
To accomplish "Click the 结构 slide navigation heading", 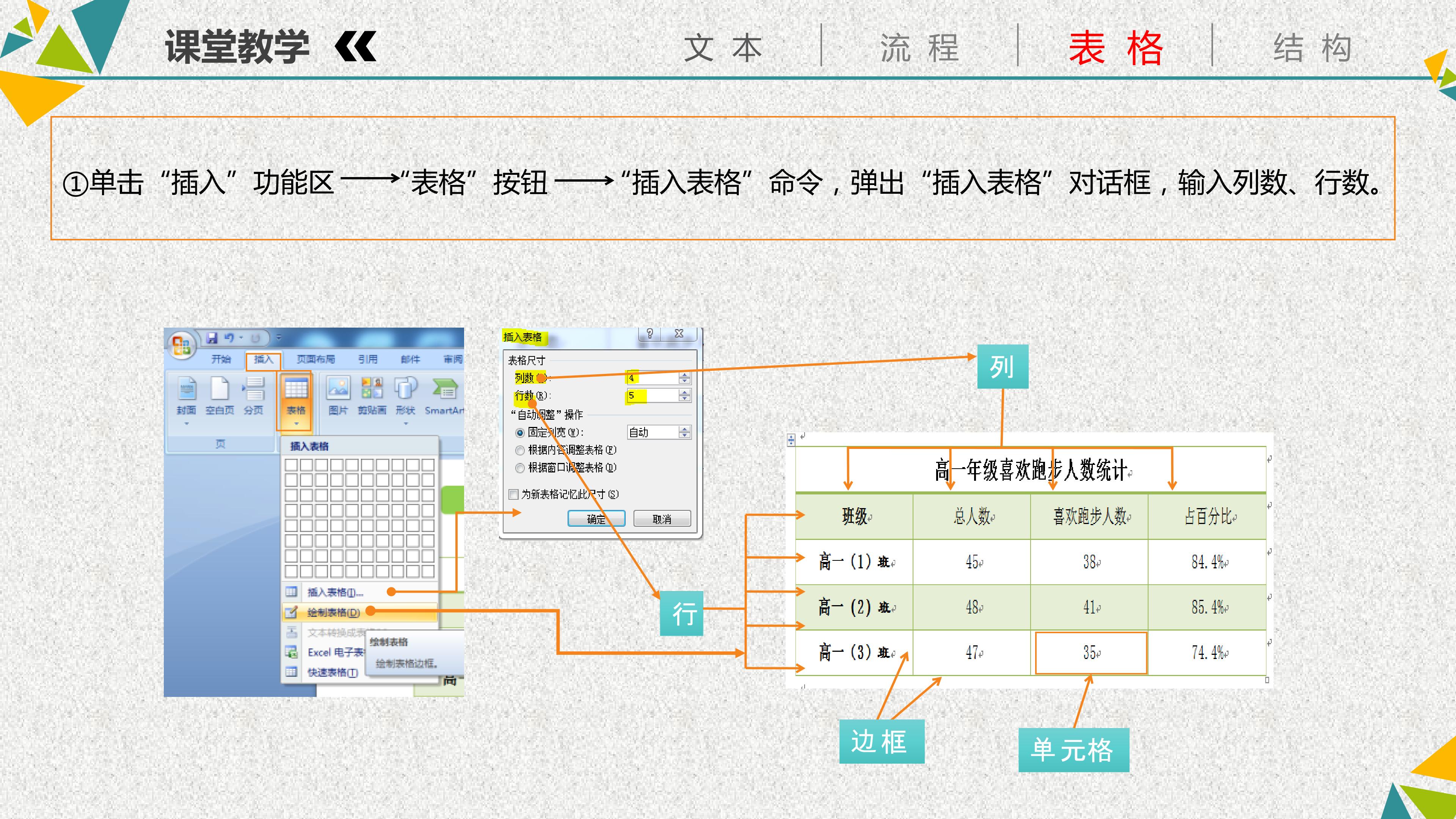I will (x=1312, y=48).
